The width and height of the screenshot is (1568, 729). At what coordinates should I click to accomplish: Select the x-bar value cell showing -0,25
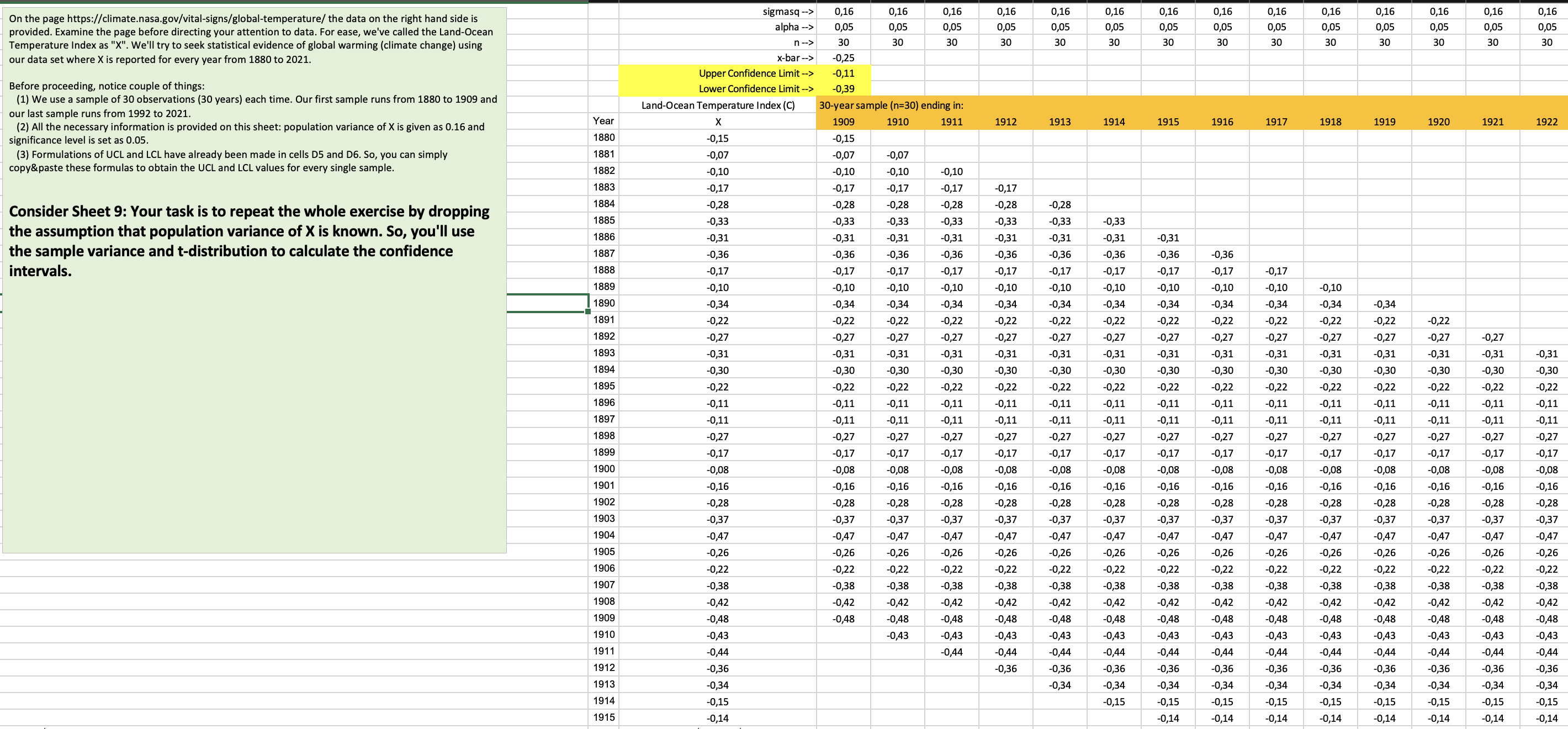[843, 58]
